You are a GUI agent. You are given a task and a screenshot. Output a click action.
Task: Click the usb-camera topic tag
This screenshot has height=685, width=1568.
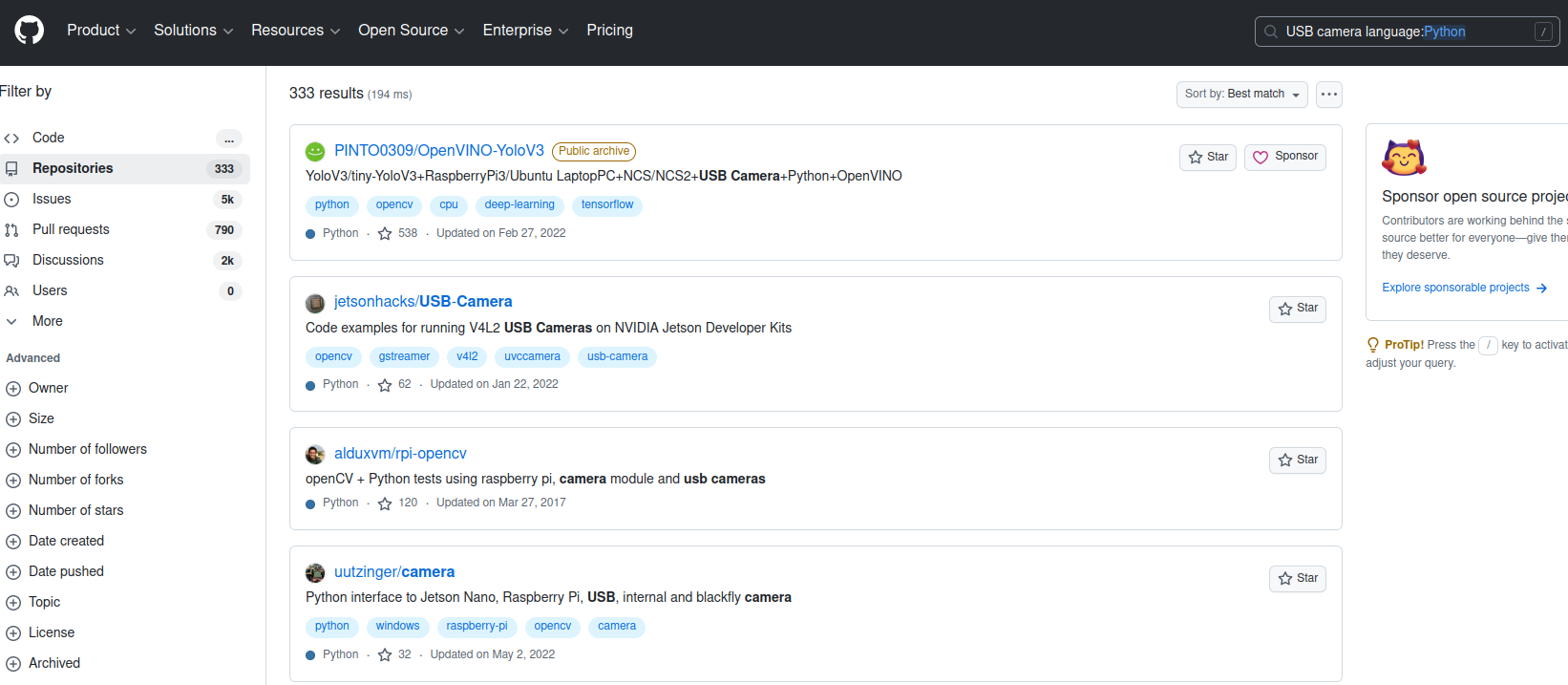pos(617,357)
